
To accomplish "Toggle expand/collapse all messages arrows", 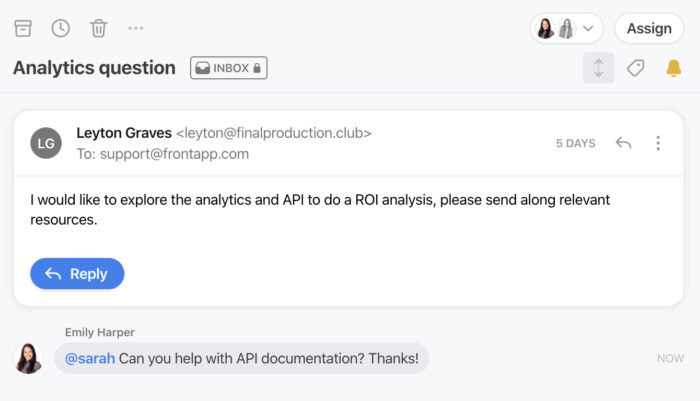I will coord(598,68).
